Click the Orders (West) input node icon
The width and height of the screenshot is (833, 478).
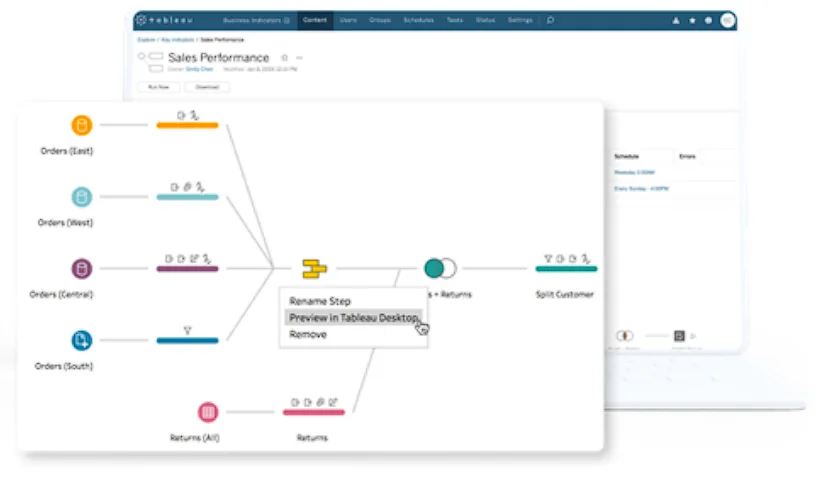click(82, 197)
